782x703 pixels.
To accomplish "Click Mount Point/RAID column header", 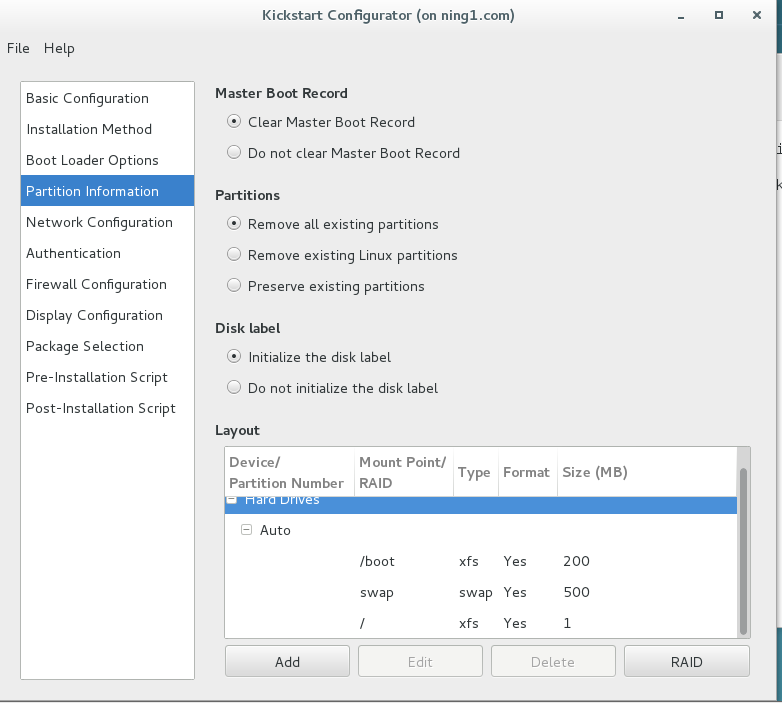I will (x=404, y=472).
